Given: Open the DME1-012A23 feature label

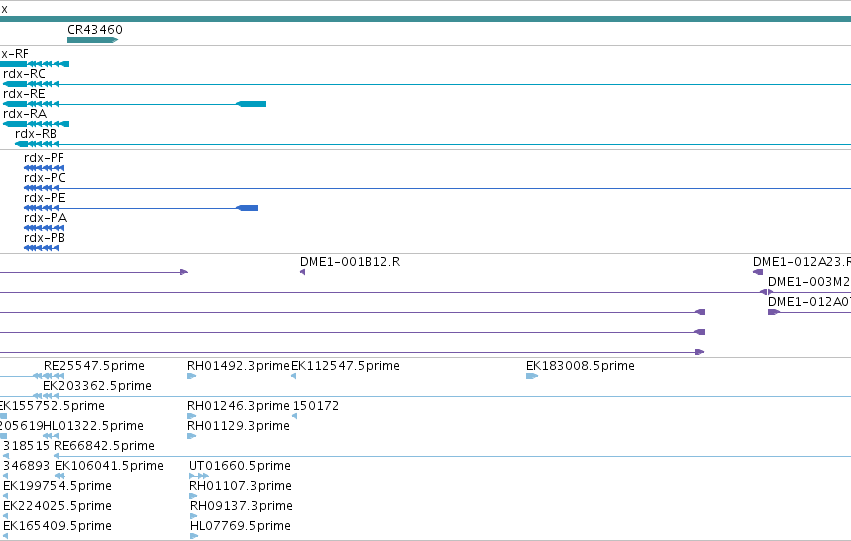Looking at the screenshot, I should click(x=802, y=262).
